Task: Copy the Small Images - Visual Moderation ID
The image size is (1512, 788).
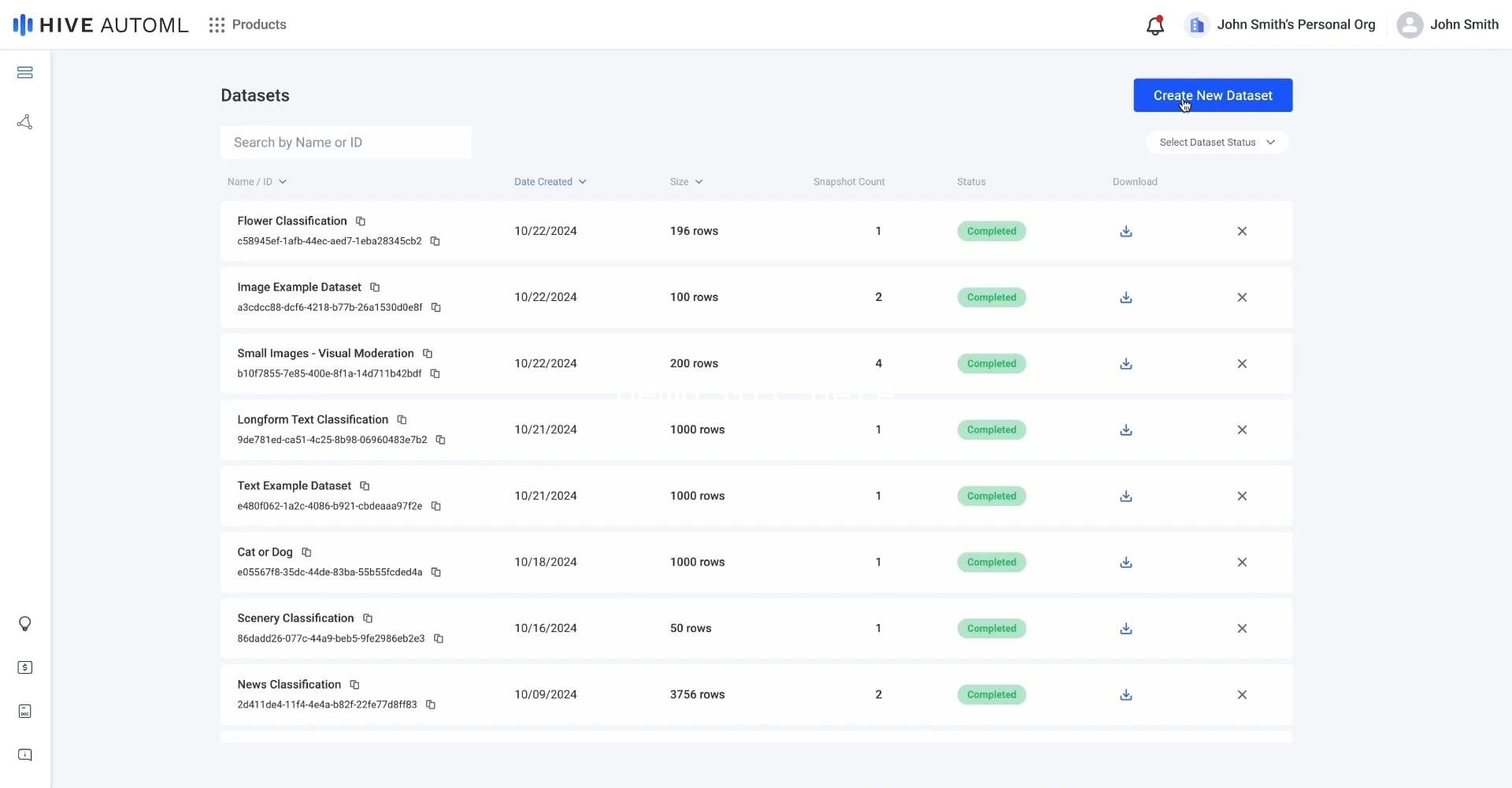Action: (x=435, y=374)
